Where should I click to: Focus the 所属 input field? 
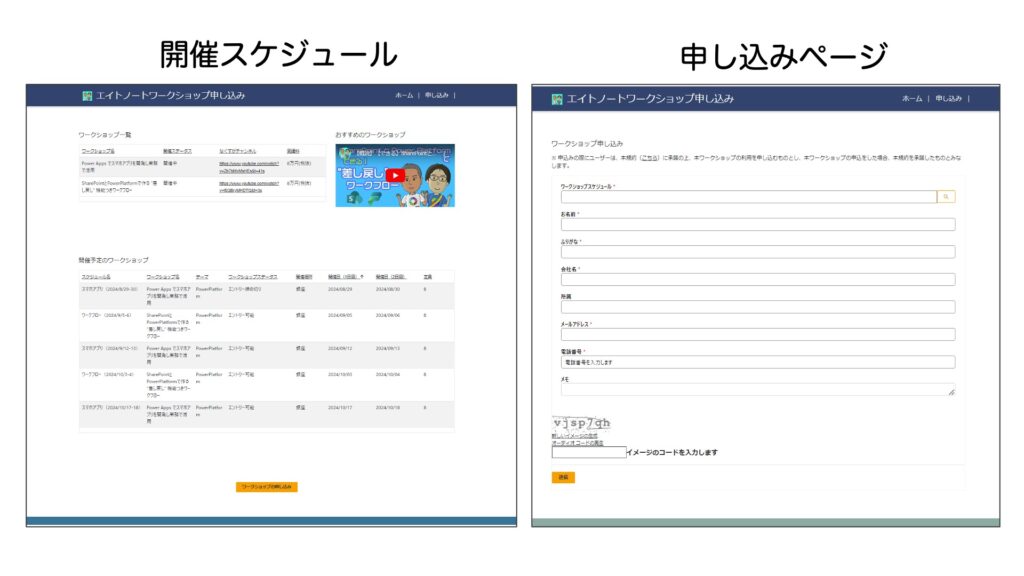click(758, 306)
